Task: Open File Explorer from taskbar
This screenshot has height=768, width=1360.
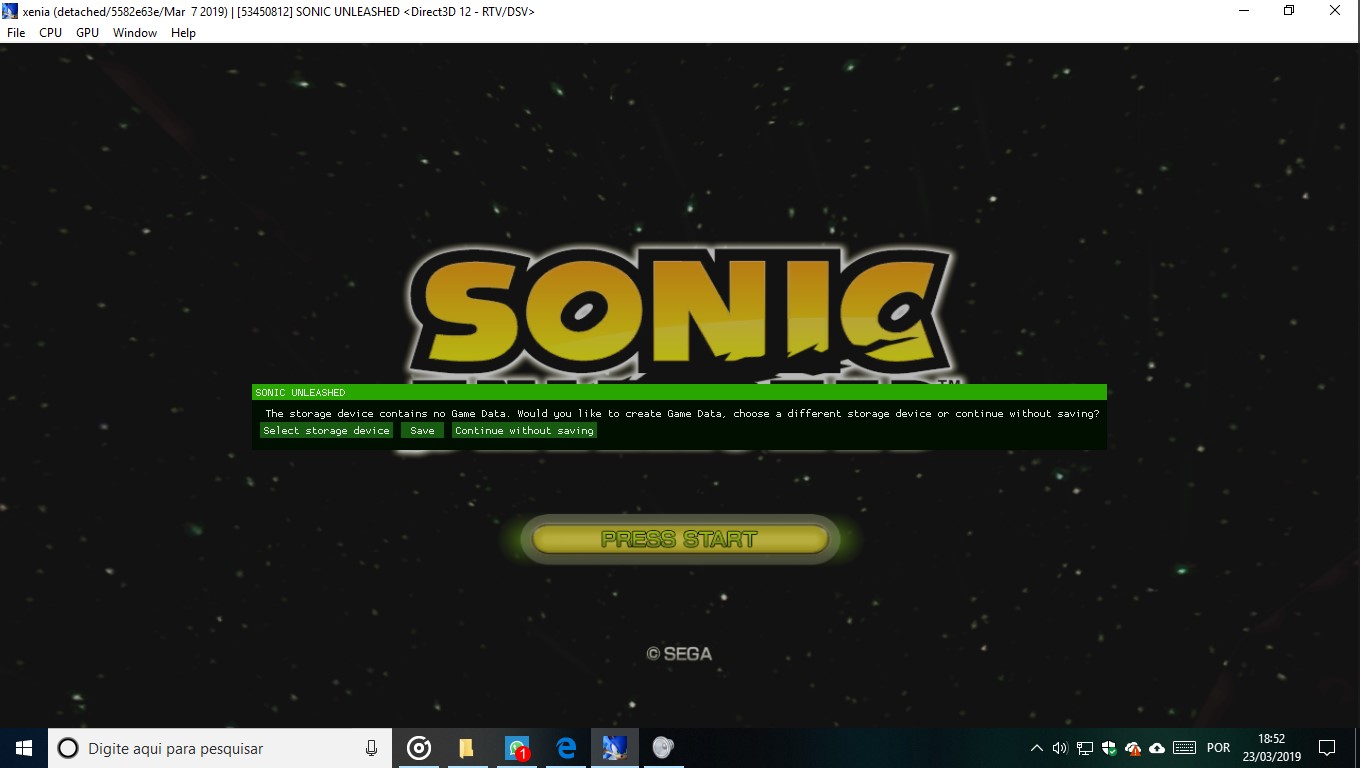Action: (467, 748)
